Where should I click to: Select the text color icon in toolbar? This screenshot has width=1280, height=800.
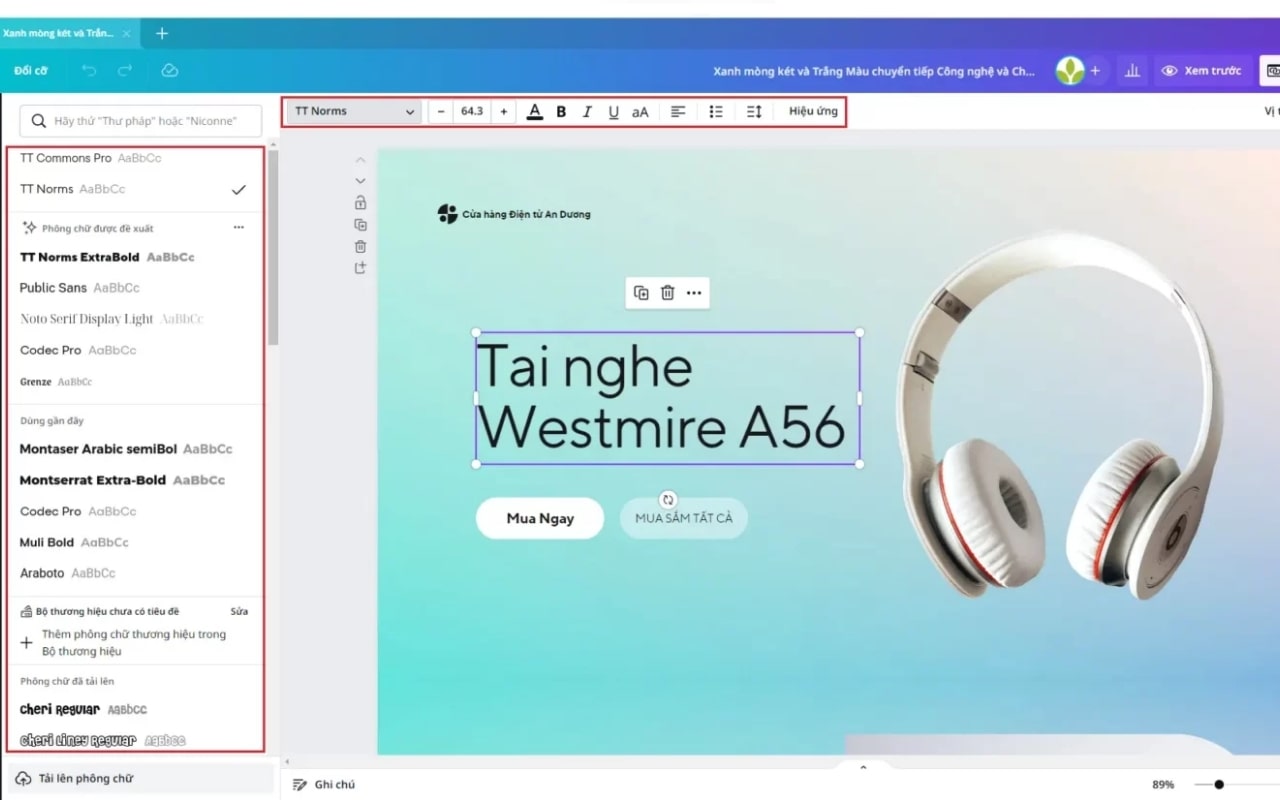tap(535, 111)
